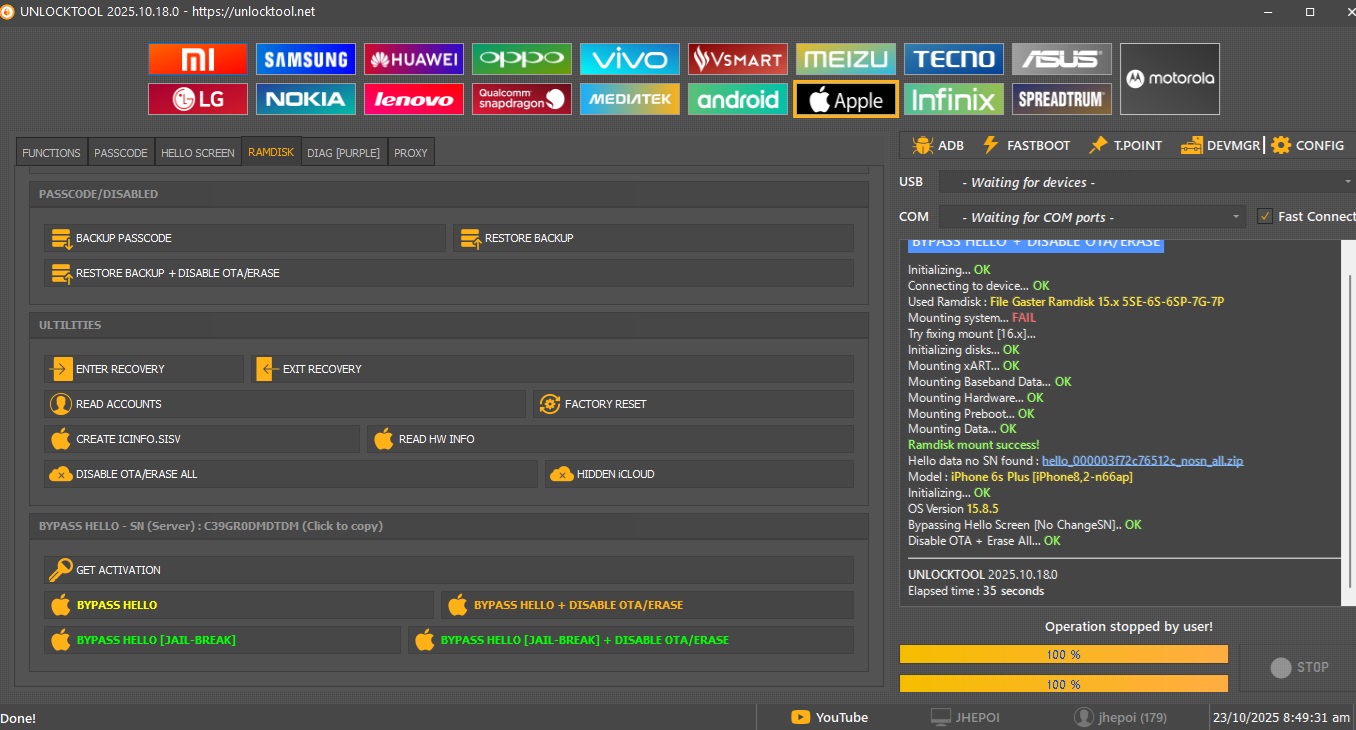Switch to the PASSCODE tab
1356x730 pixels.
[x=121, y=153]
